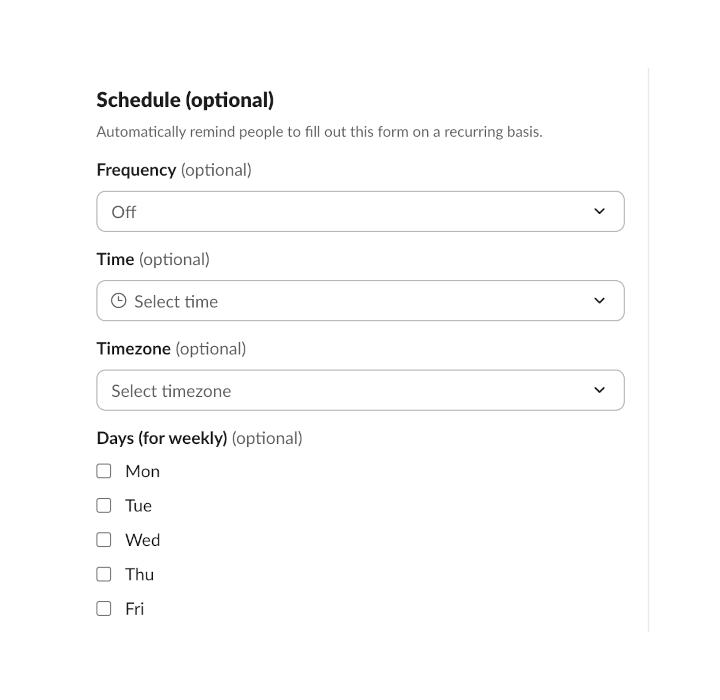Click the Time field chevron arrow
Screen dimensions: 720x700
coord(599,301)
